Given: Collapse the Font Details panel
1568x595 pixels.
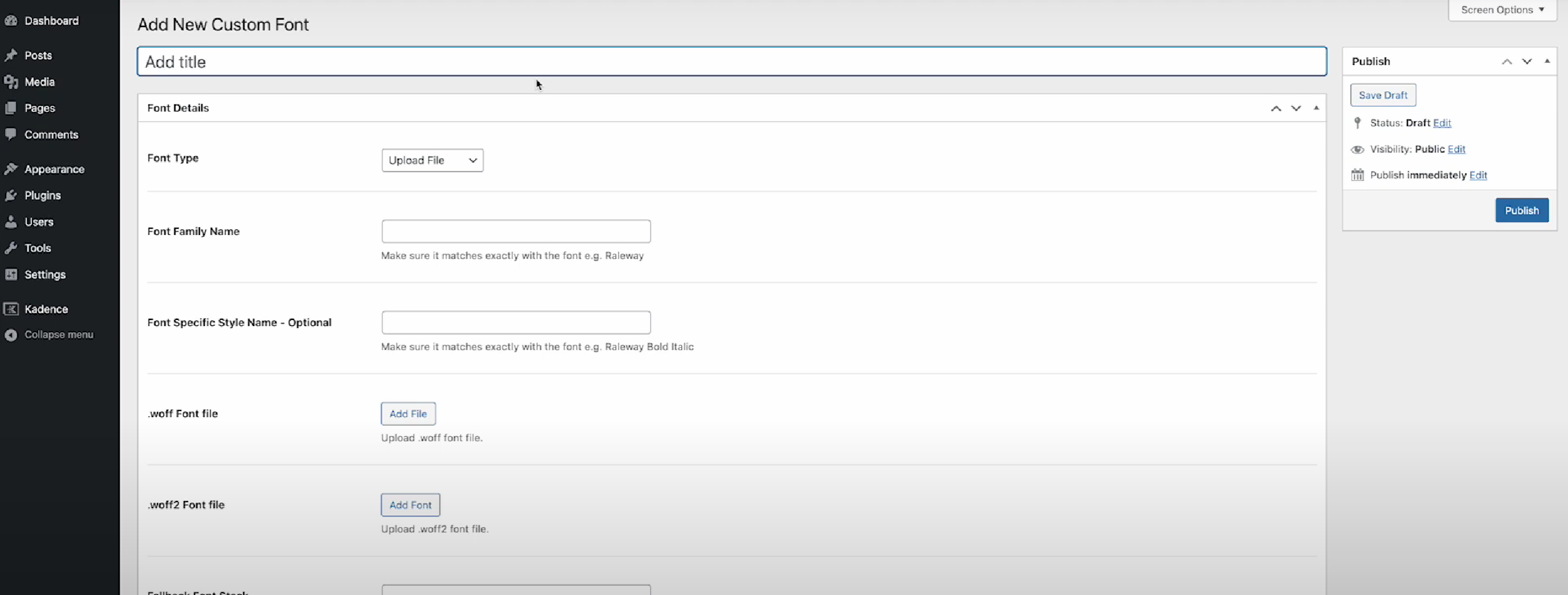Looking at the screenshot, I should tap(1316, 108).
